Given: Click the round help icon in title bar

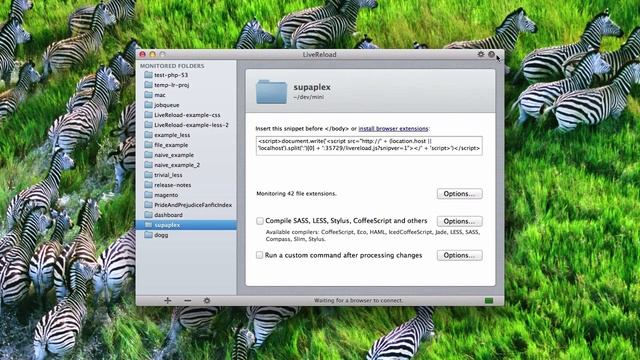Looking at the screenshot, I should [x=491, y=54].
